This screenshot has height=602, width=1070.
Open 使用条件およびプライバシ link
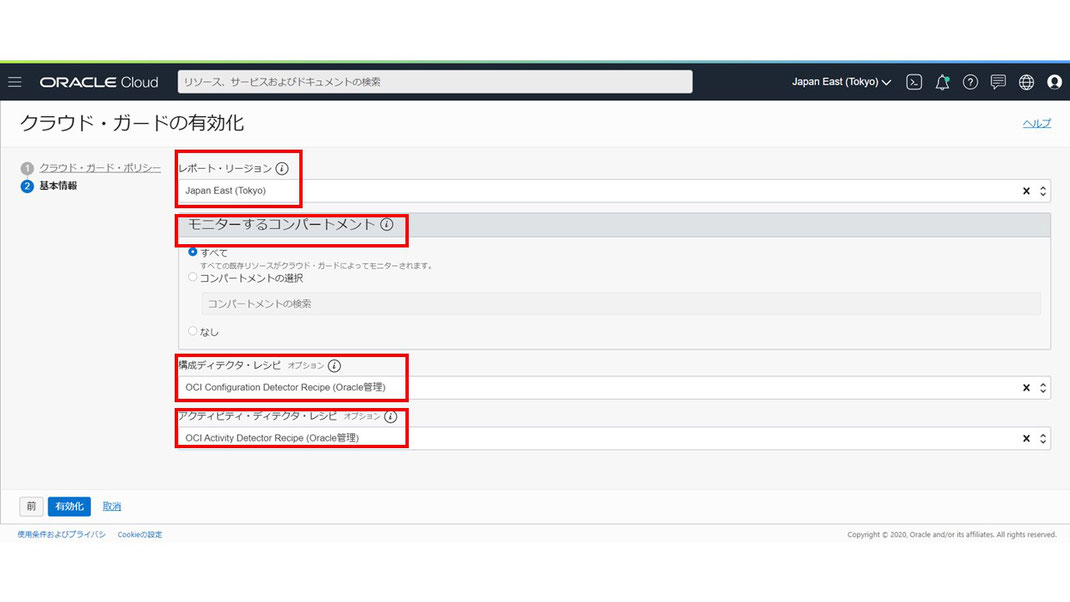tap(61, 534)
